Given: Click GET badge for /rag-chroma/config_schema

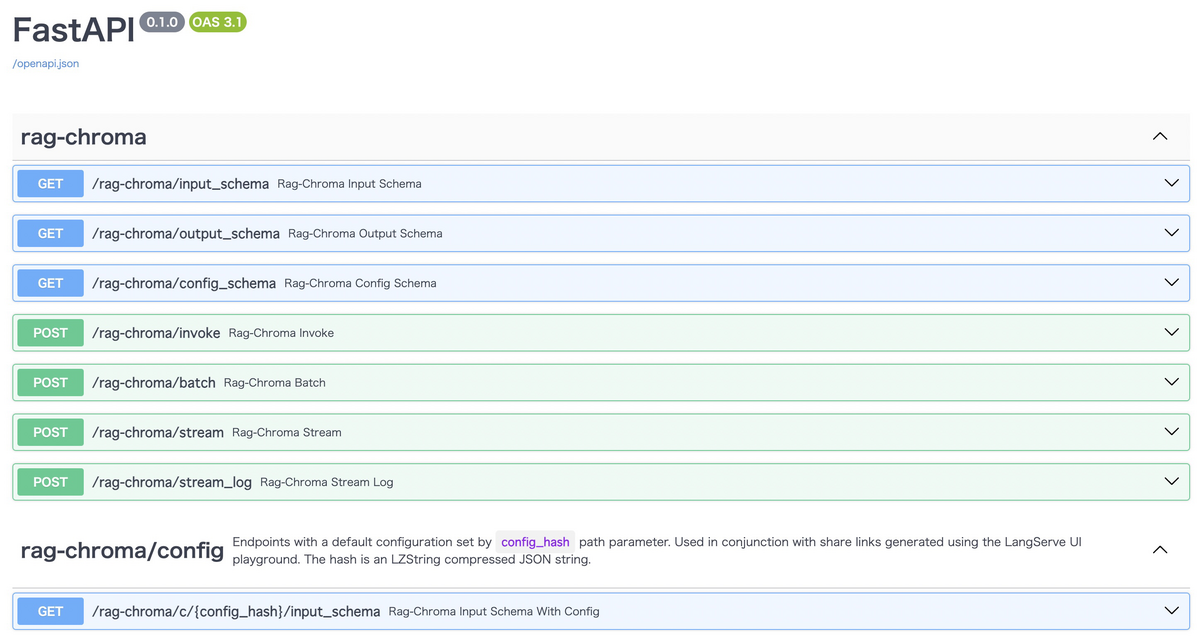Looking at the screenshot, I should 51,283.
